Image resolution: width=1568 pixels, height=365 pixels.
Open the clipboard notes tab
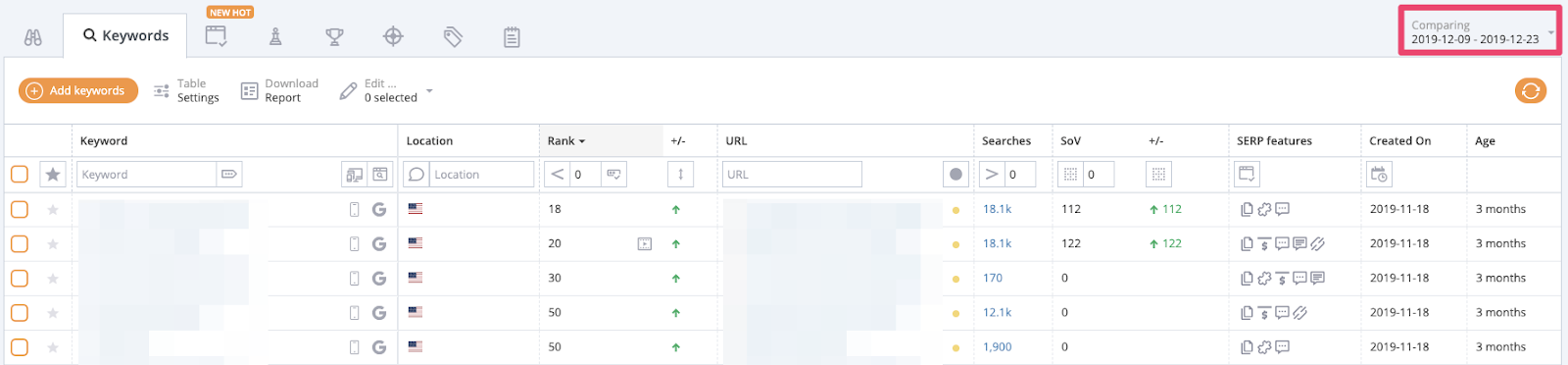coord(512,37)
